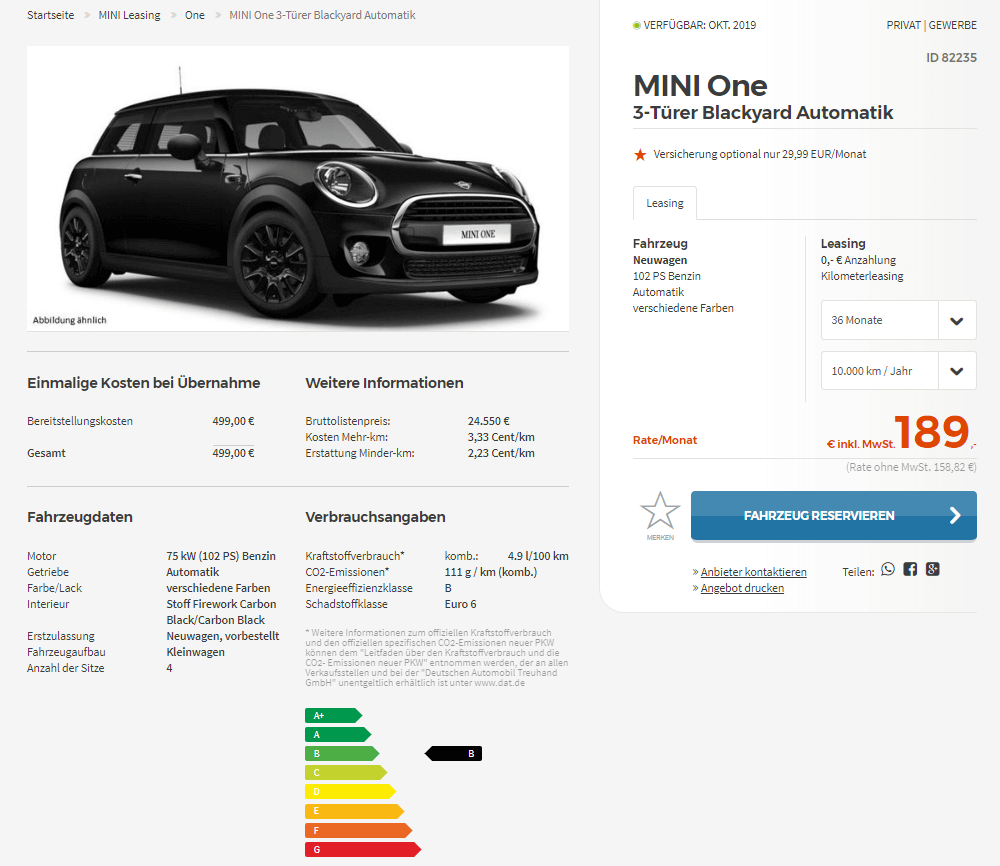Open the Anbieter kontaktieren link
This screenshot has height=866, width=1000.
coord(753,572)
